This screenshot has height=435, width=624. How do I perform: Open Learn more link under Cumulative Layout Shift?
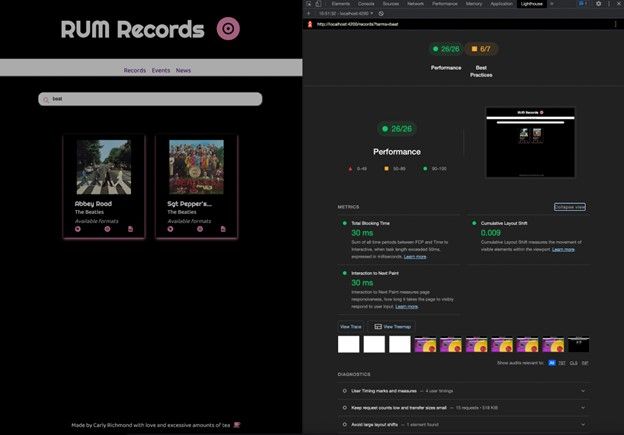[563, 250]
